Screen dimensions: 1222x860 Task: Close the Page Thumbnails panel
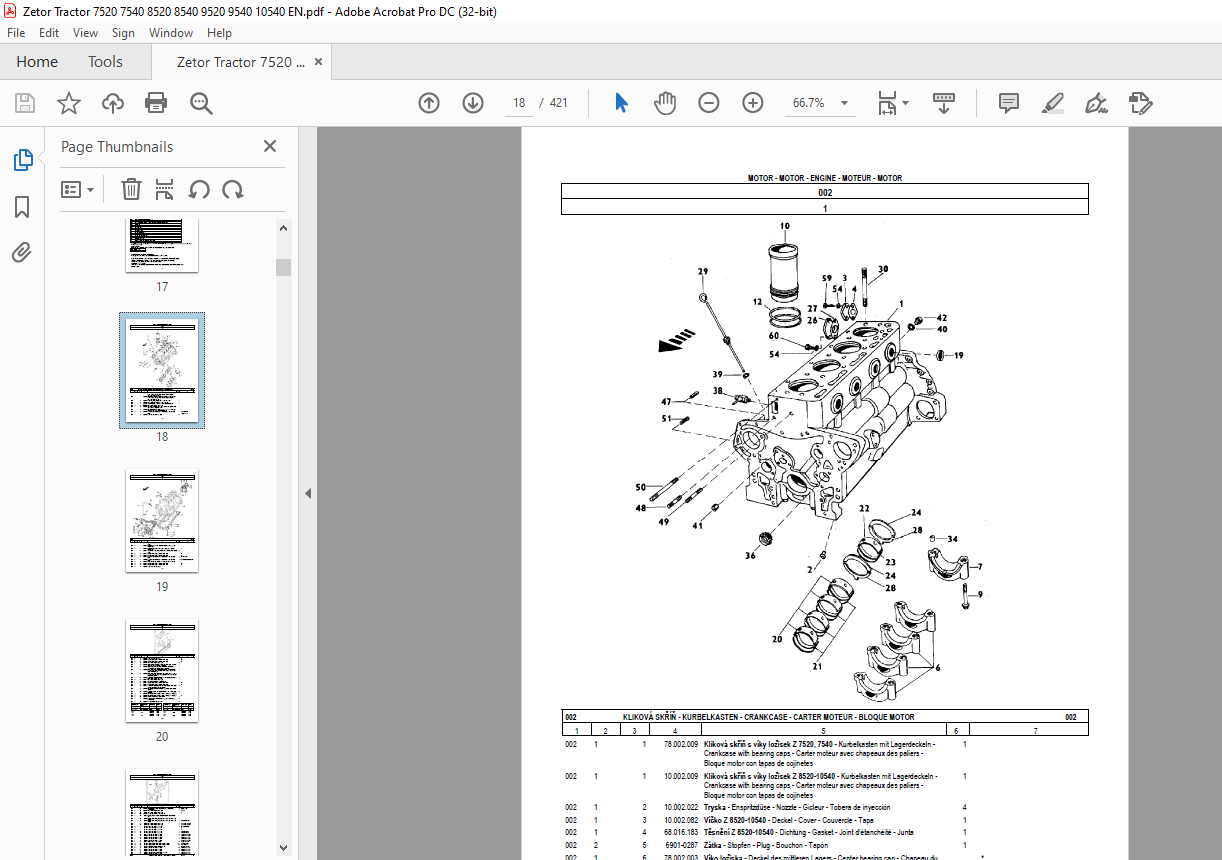click(x=270, y=146)
